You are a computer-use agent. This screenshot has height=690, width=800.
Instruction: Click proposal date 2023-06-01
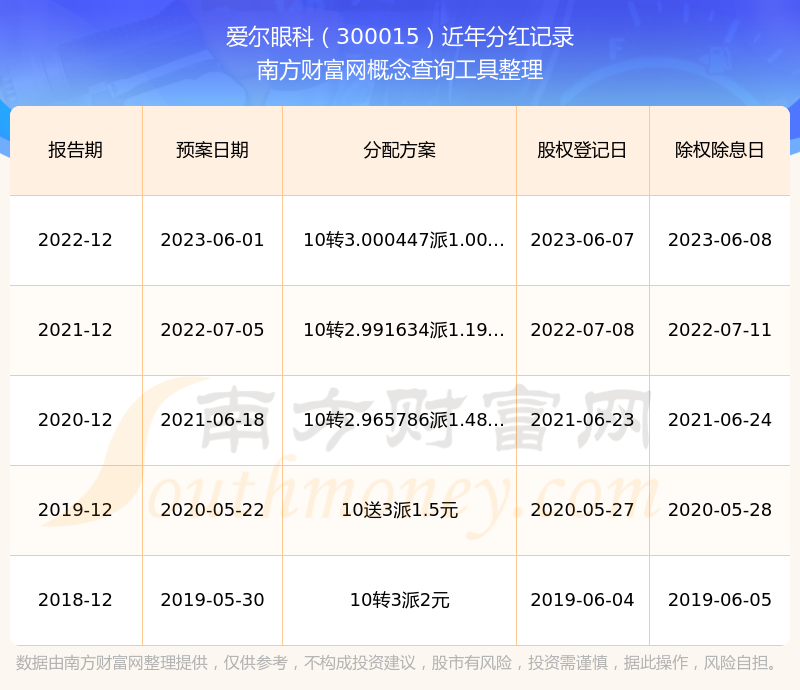pyautogui.click(x=212, y=240)
